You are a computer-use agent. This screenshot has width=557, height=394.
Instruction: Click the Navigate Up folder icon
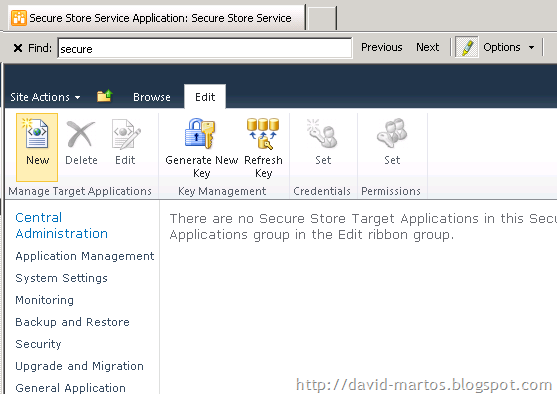tap(104, 96)
